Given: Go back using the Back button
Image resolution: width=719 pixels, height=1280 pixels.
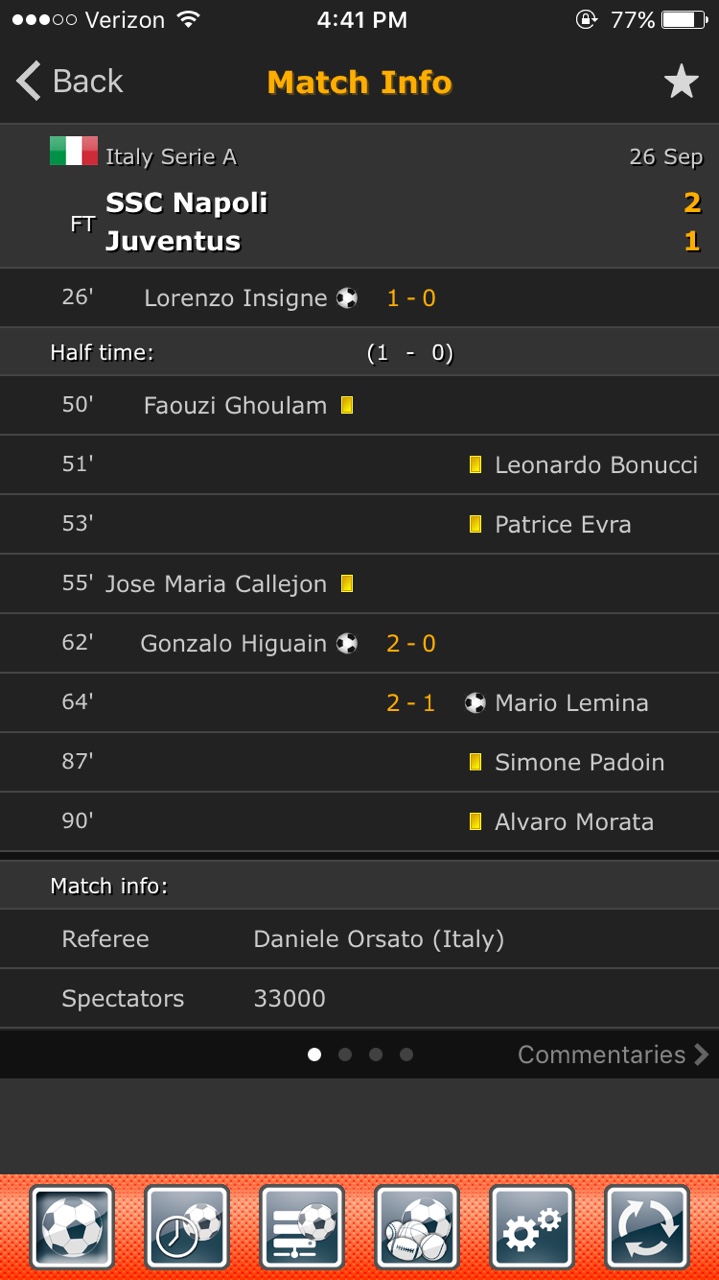Looking at the screenshot, I should (70, 81).
